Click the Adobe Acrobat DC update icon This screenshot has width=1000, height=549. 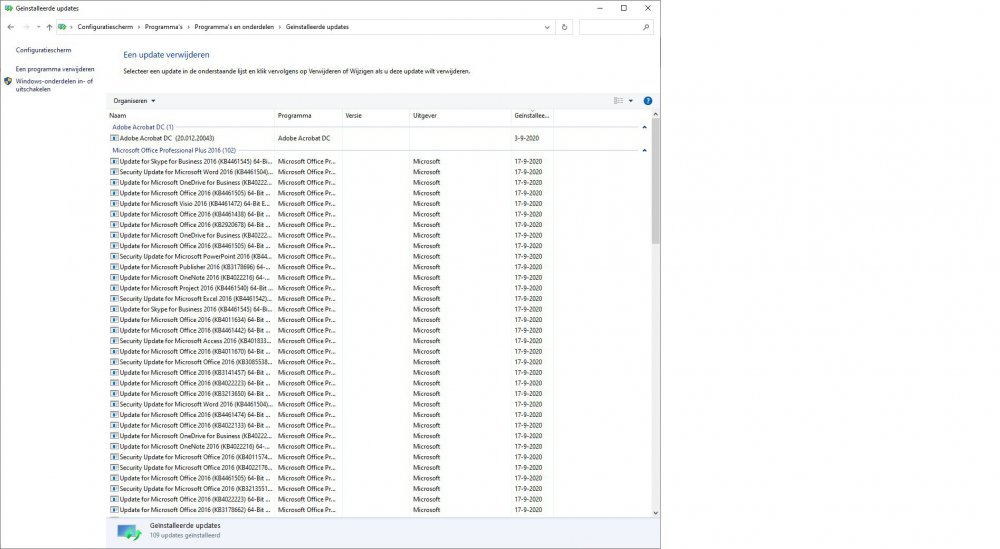click(x=114, y=138)
